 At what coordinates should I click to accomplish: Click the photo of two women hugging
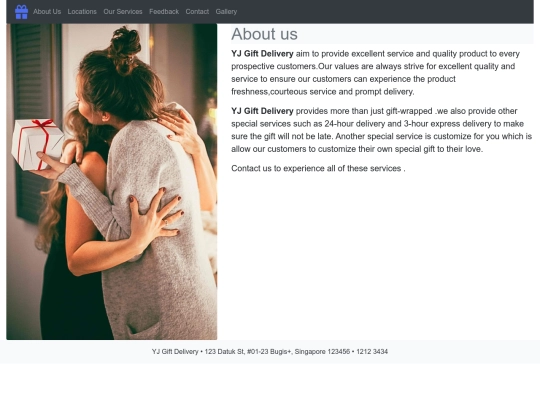pos(112,181)
